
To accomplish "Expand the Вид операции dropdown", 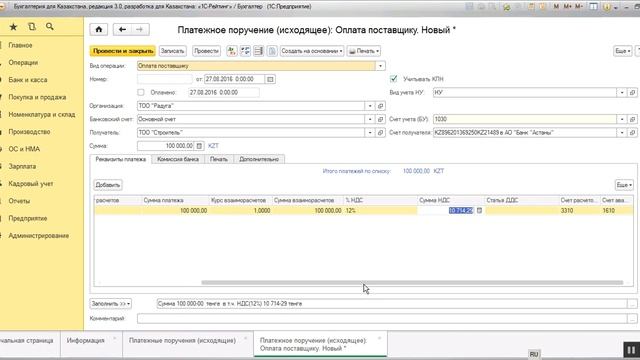I will coord(380,66).
